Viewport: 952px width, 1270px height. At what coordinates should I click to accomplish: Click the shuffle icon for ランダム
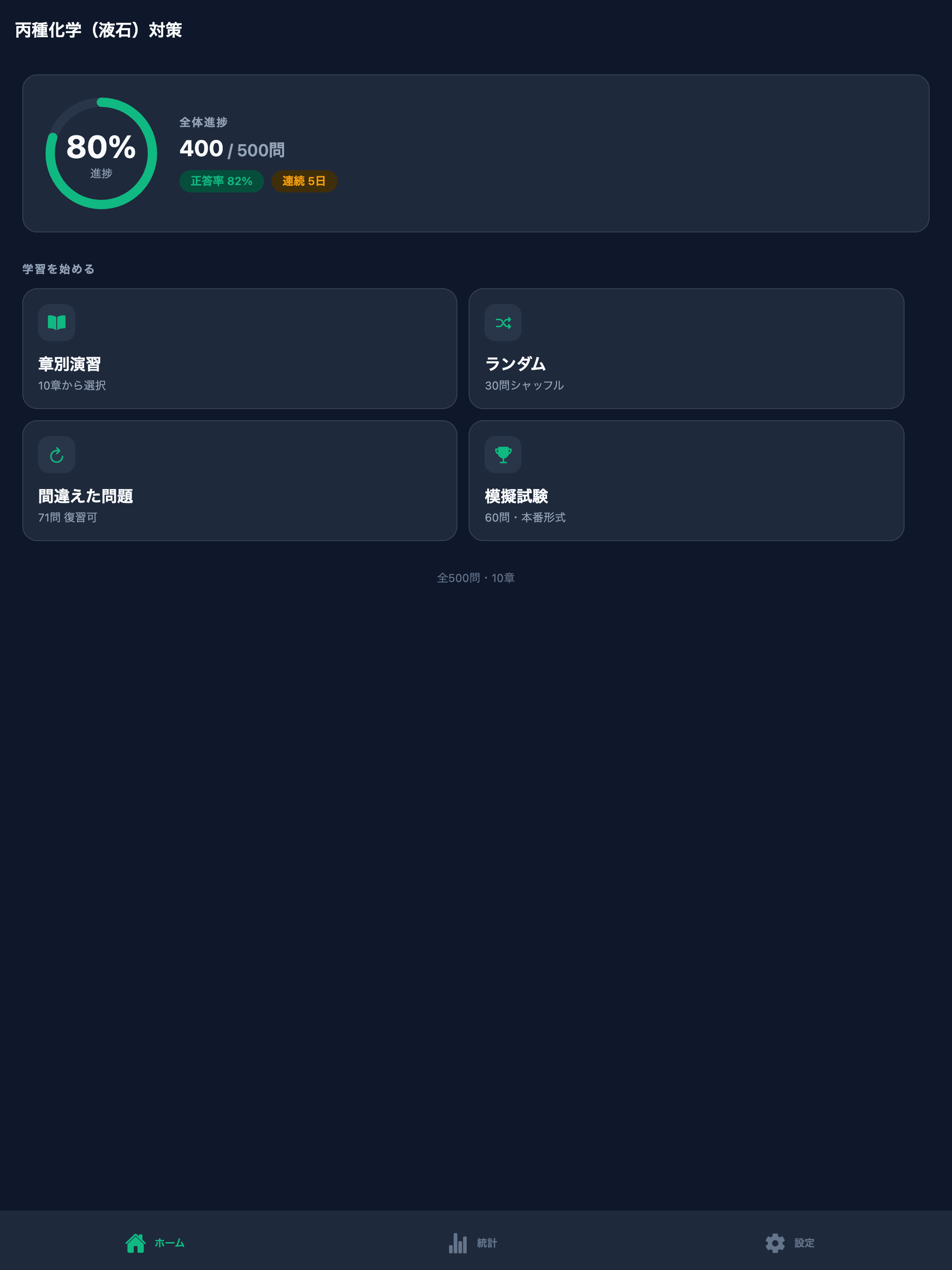tap(503, 323)
